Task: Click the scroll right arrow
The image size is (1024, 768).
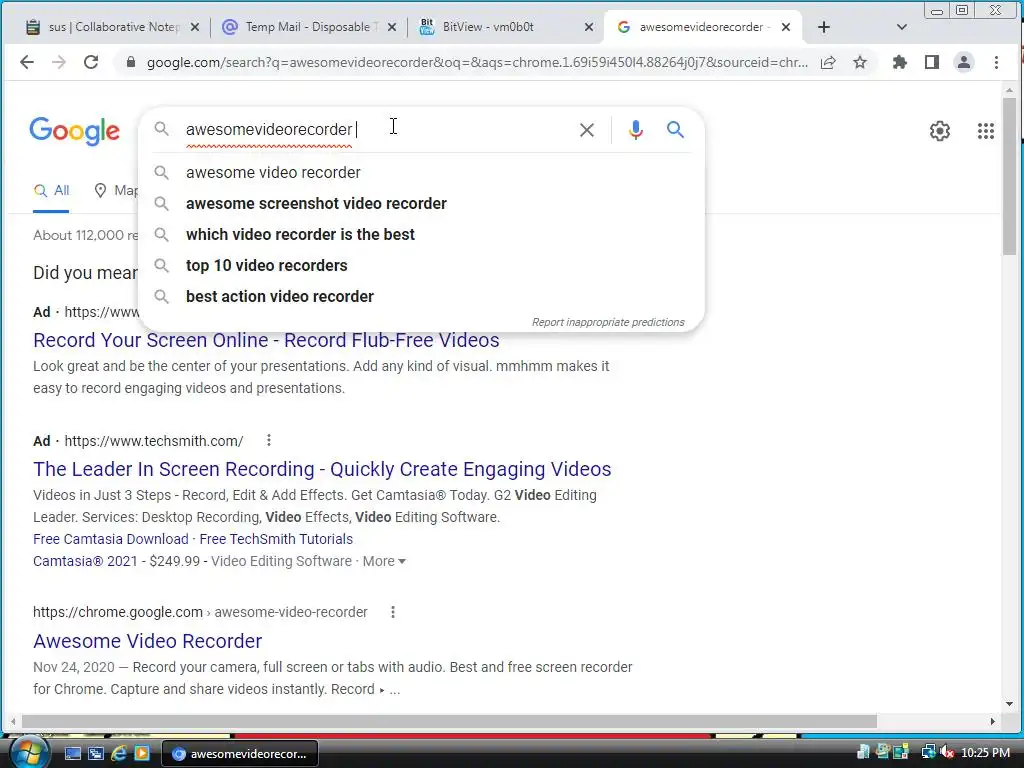Action: coord(993,722)
